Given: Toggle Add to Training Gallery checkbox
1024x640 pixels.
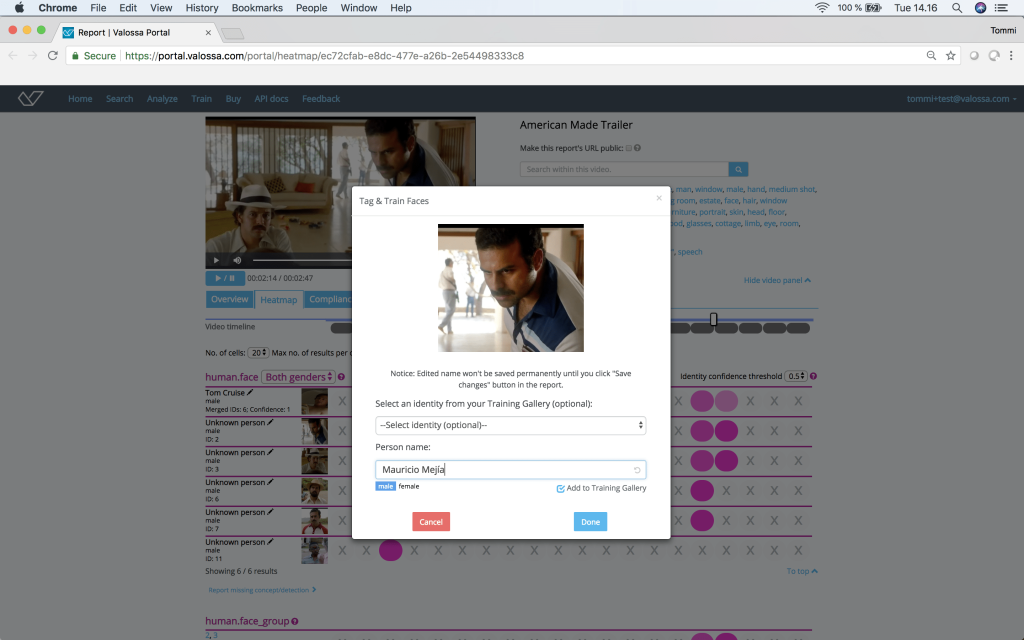Looking at the screenshot, I should point(560,488).
